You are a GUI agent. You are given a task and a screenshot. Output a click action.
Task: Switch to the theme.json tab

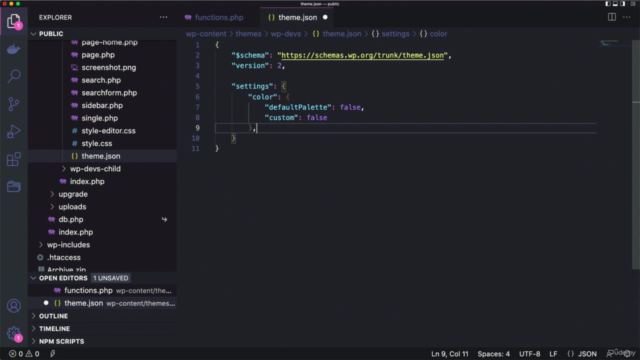[x=297, y=18]
